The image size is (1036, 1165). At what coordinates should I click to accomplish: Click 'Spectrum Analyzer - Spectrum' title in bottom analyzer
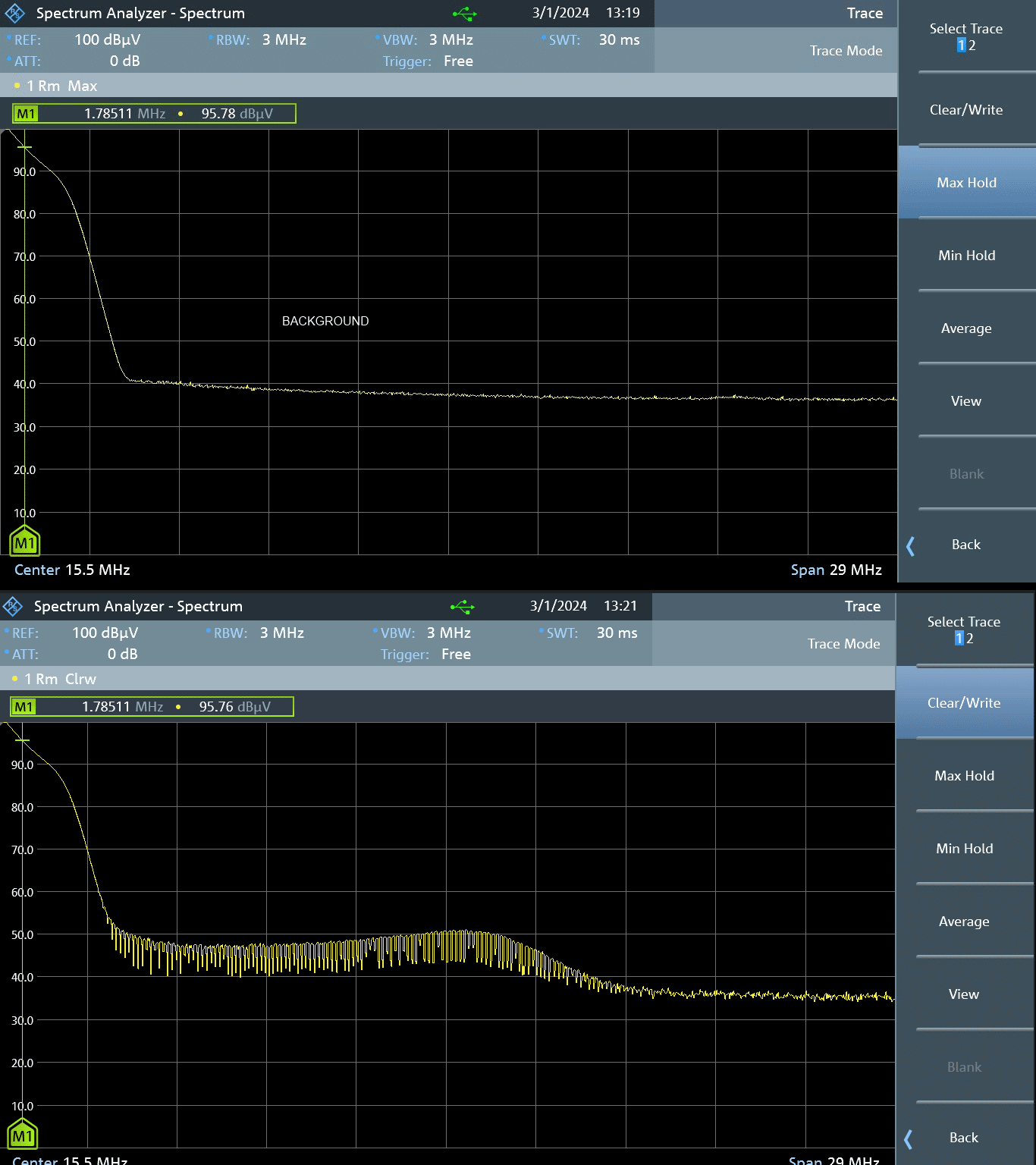coord(138,606)
